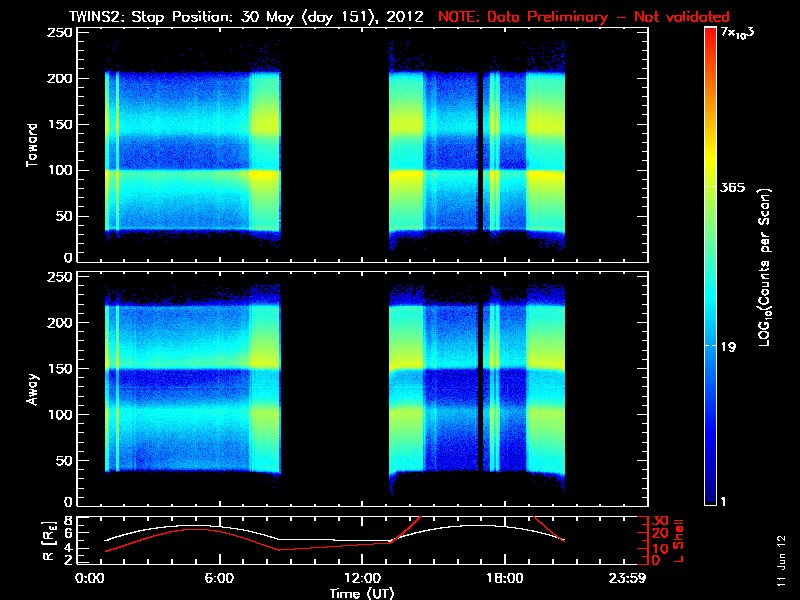
Task: Click the '18:00' time axis label
Action: click(x=505, y=579)
